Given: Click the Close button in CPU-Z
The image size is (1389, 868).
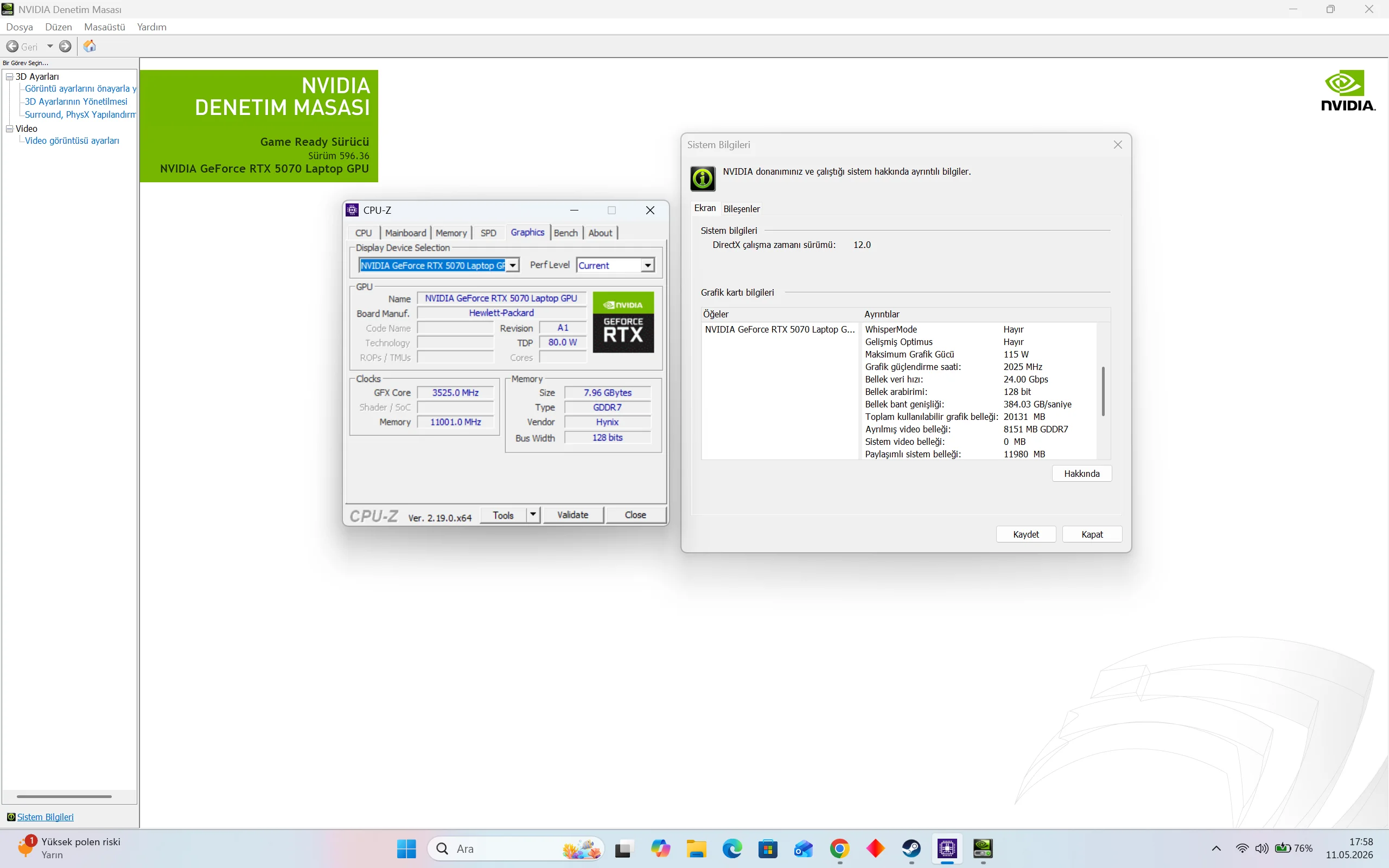Looking at the screenshot, I should coord(635,515).
